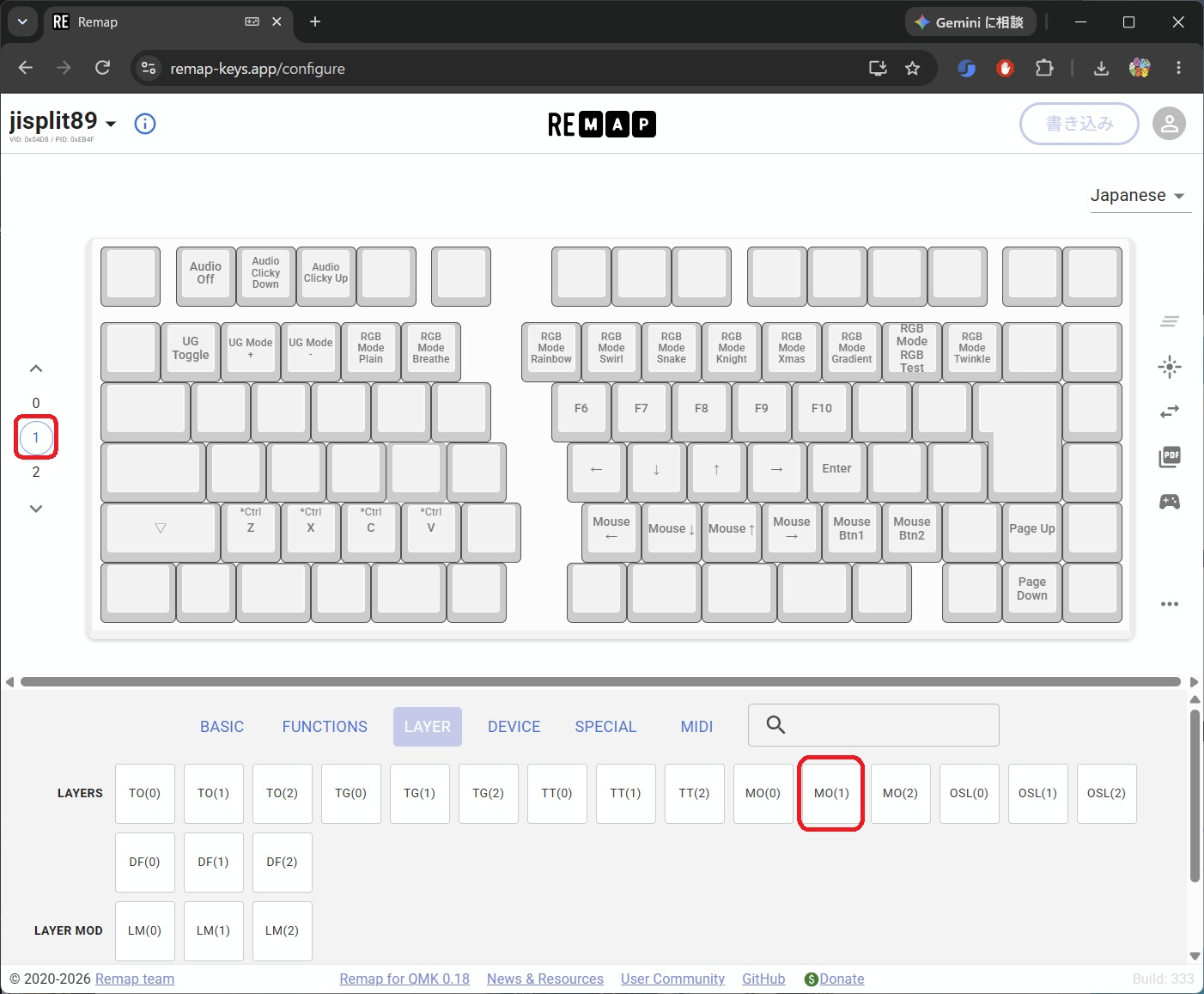The height and width of the screenshot is (994, 1204).
Task: Click the site information icon in address bar
Action: (x=149, y=68)
